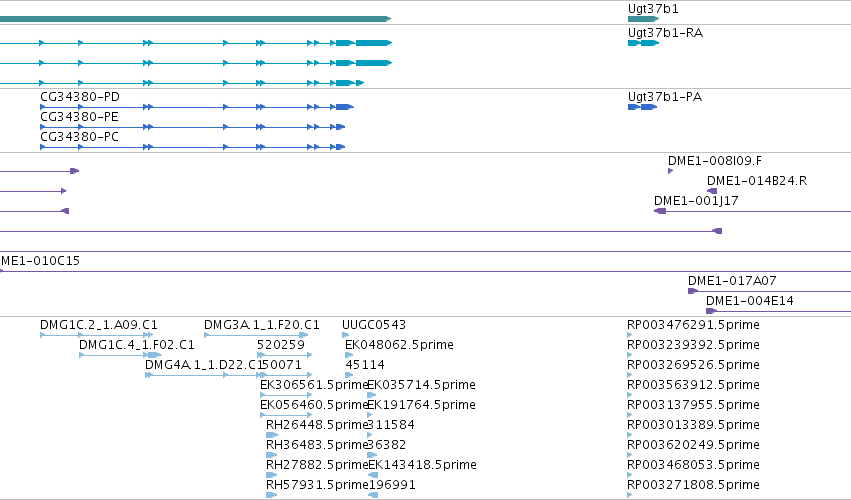Select the blue protein glyph under Ugt37b1-PA
Viewport: 851px width, 500px height.
click(642, 107)
